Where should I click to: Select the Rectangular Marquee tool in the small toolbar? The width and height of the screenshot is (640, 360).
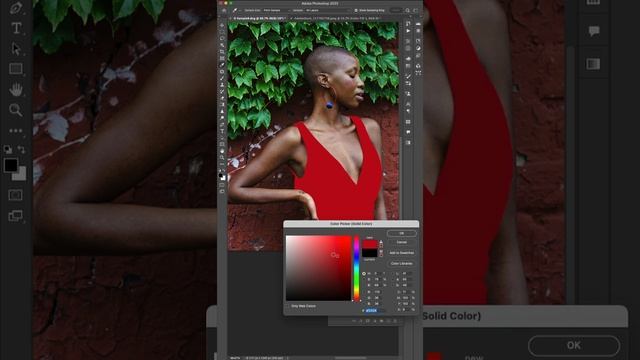coord(222,32)
